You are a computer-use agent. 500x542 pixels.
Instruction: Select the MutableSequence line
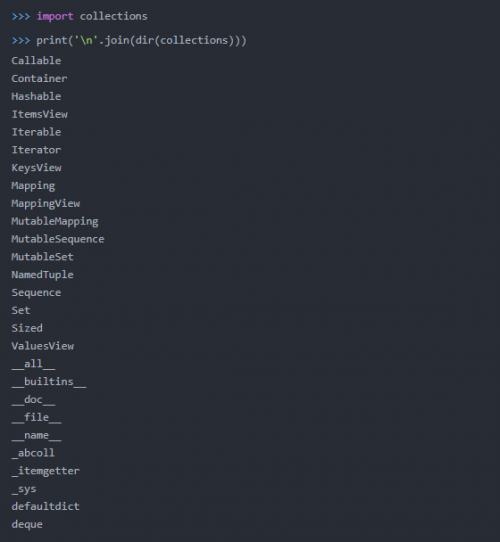[x=58, y=239]
